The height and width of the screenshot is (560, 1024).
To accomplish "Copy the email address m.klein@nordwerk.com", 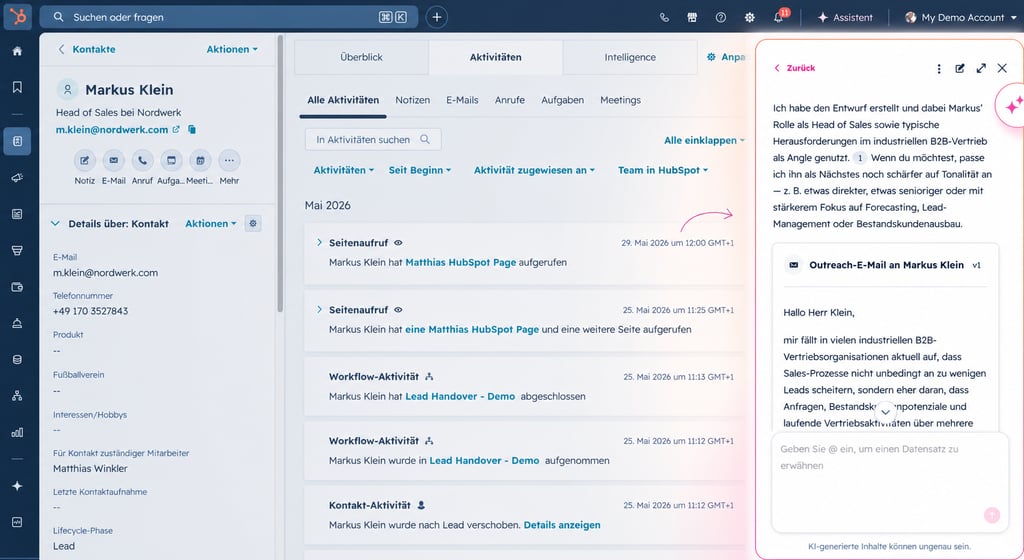I will (192, 130).
